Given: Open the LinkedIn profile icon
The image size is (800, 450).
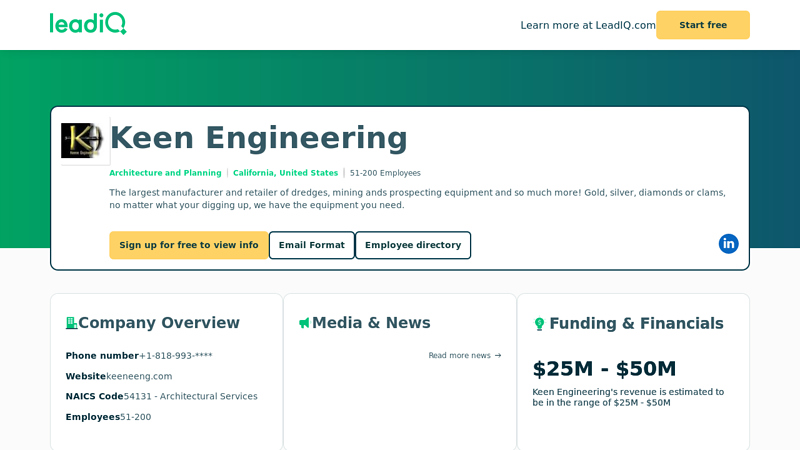Looking at the screenshot, I should [729, 244].
